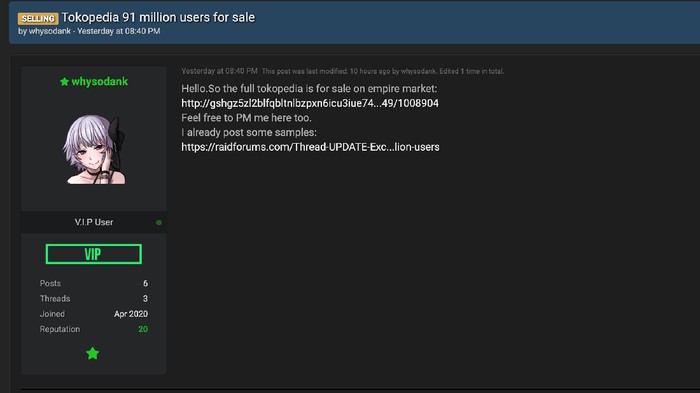Open the raidforums samples thread link
The width and height of the screenshot is (700, 393).
pyautogui.click(x=310, y=147)
